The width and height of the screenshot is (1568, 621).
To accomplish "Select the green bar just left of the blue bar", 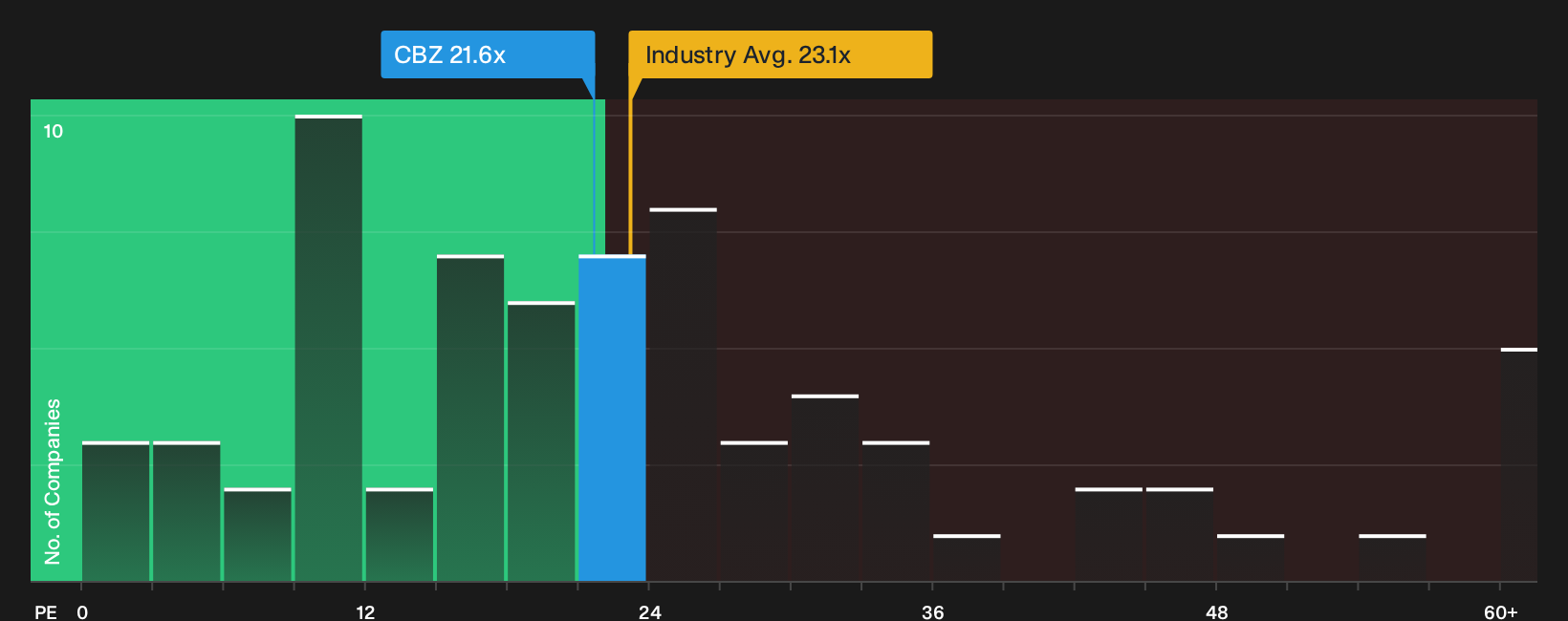I will point(541,441).
